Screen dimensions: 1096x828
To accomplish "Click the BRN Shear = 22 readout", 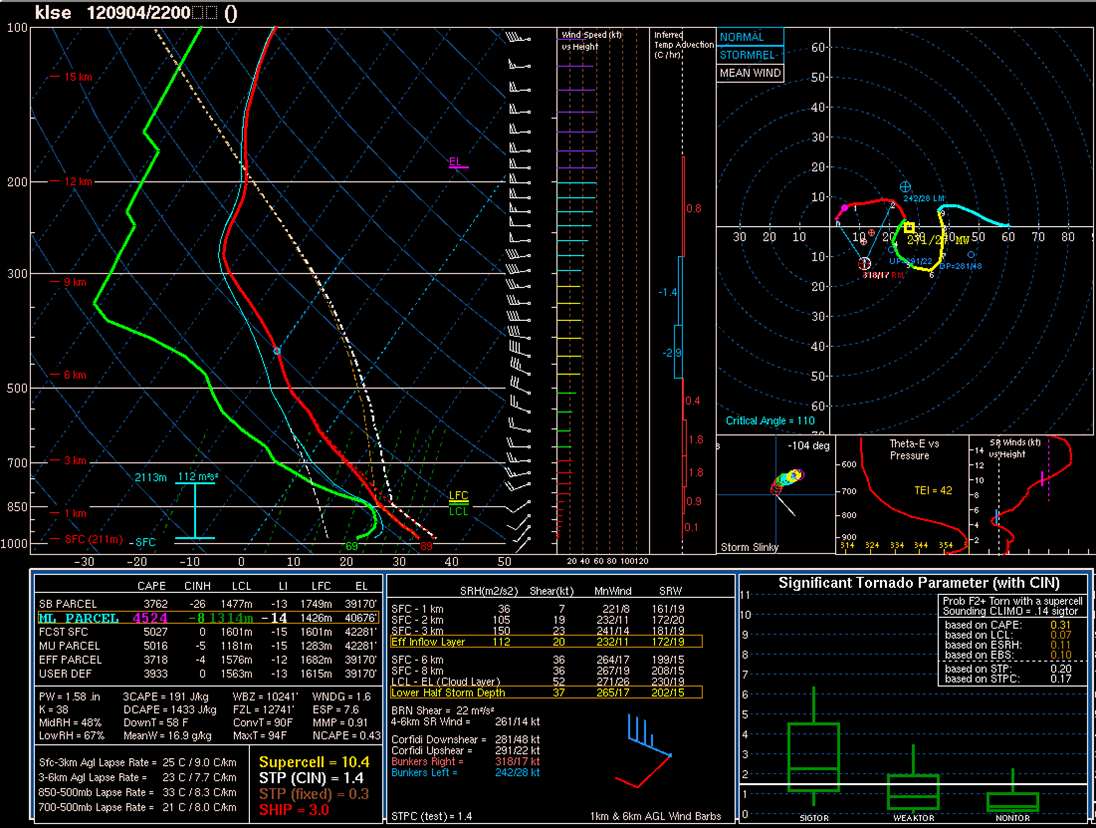I will click(443, 711).
